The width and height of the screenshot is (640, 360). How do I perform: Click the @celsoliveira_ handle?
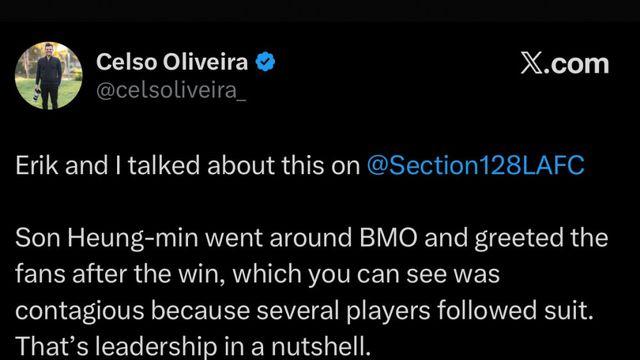[x=171, y=91]
